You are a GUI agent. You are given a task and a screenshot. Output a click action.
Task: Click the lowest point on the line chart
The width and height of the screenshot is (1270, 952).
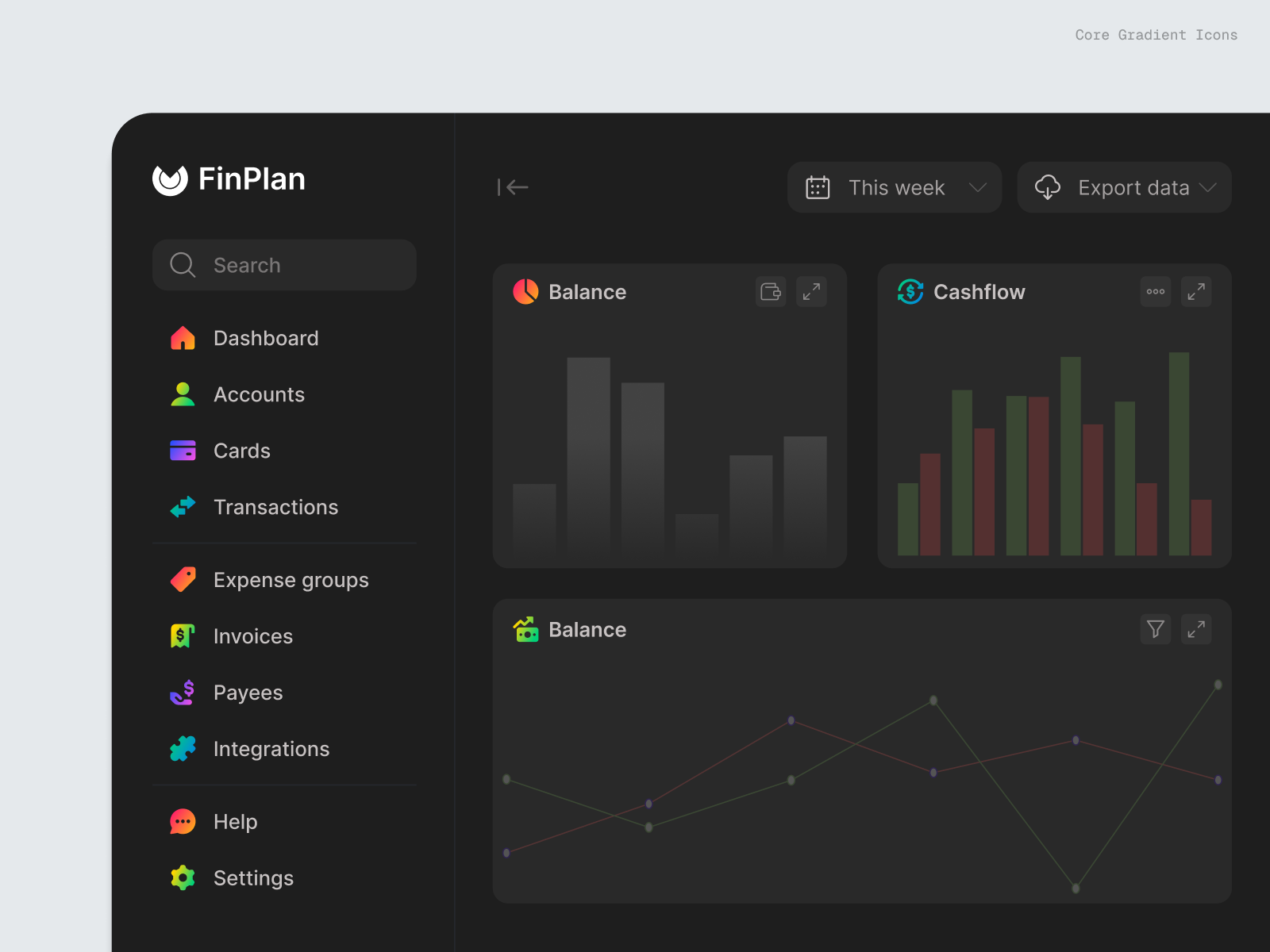(x=1076, y=888)
